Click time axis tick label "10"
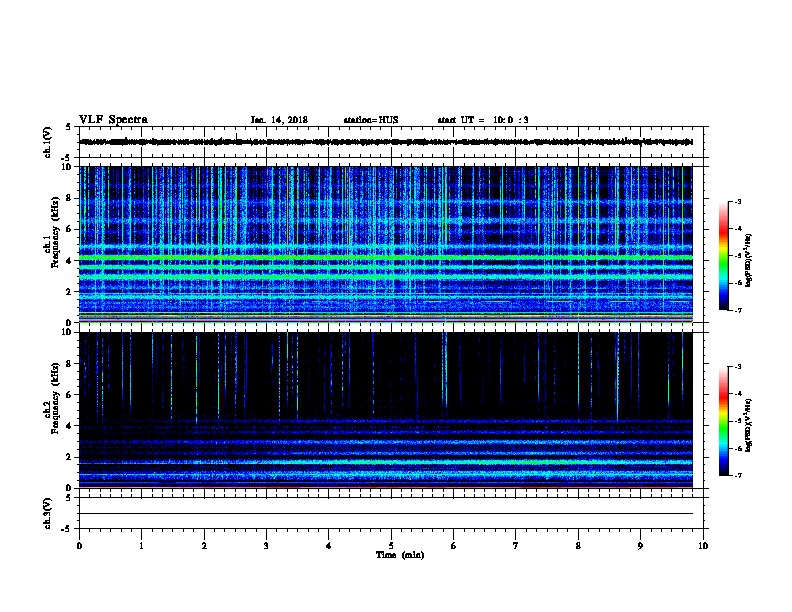Screen dimensions: 792x612 [703, 546]
